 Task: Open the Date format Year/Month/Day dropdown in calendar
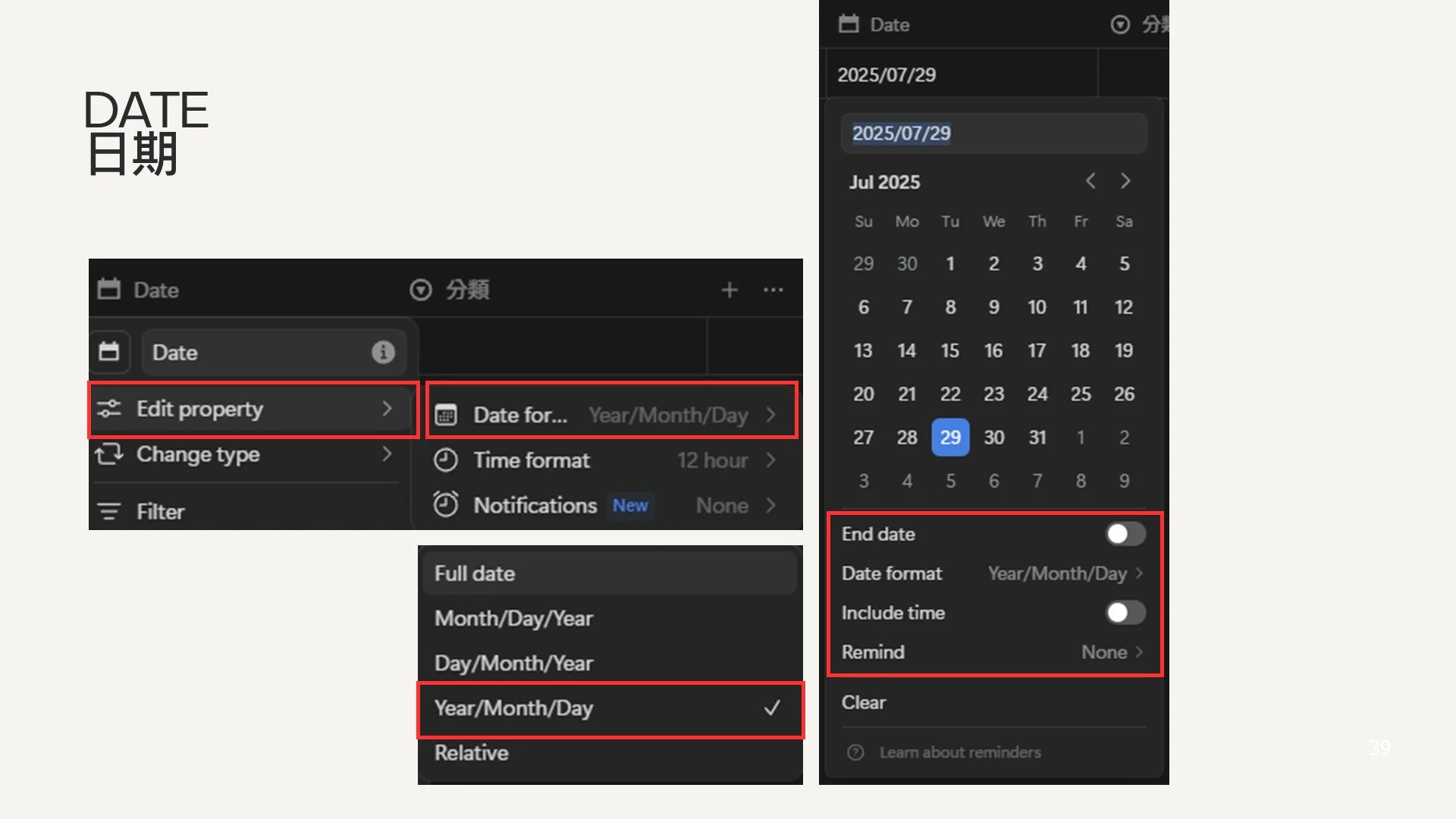tap(1065, 573)
